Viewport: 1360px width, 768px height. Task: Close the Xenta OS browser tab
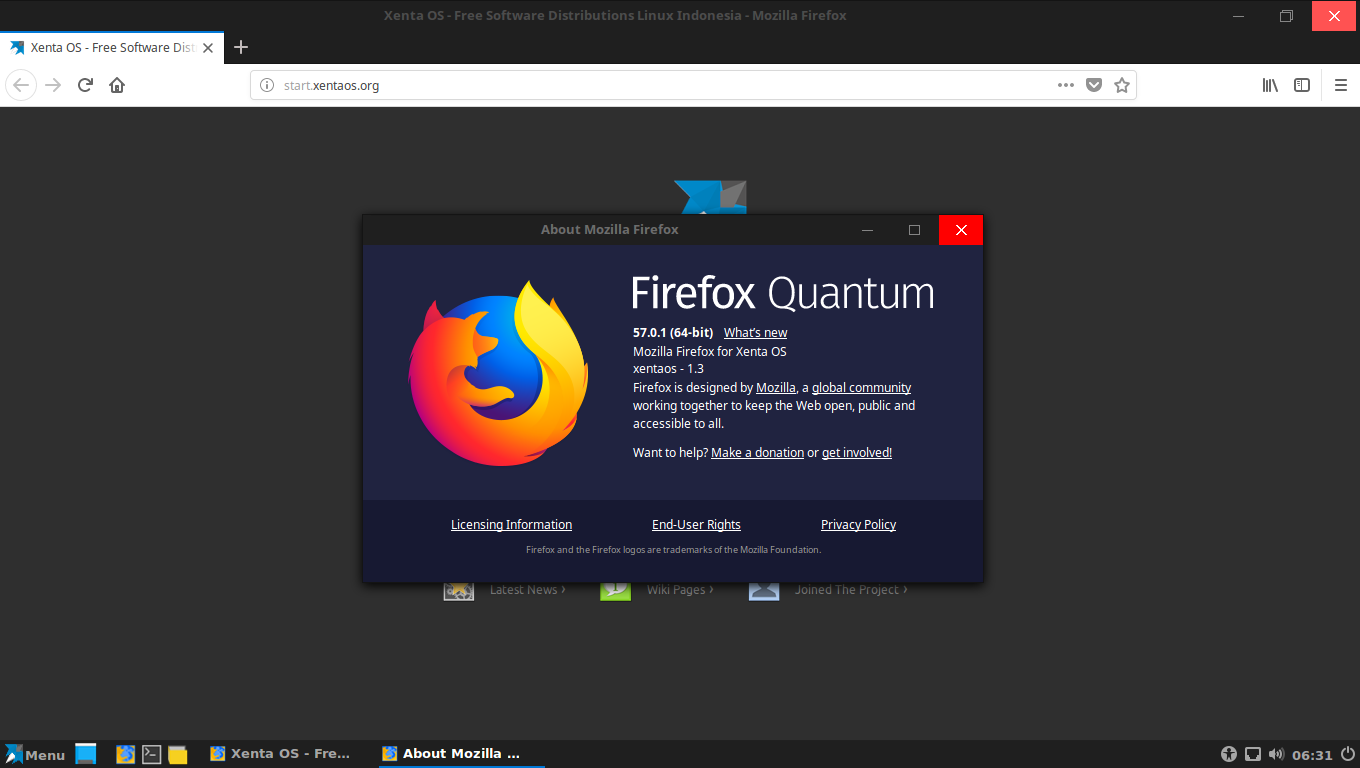click(208, 47)
